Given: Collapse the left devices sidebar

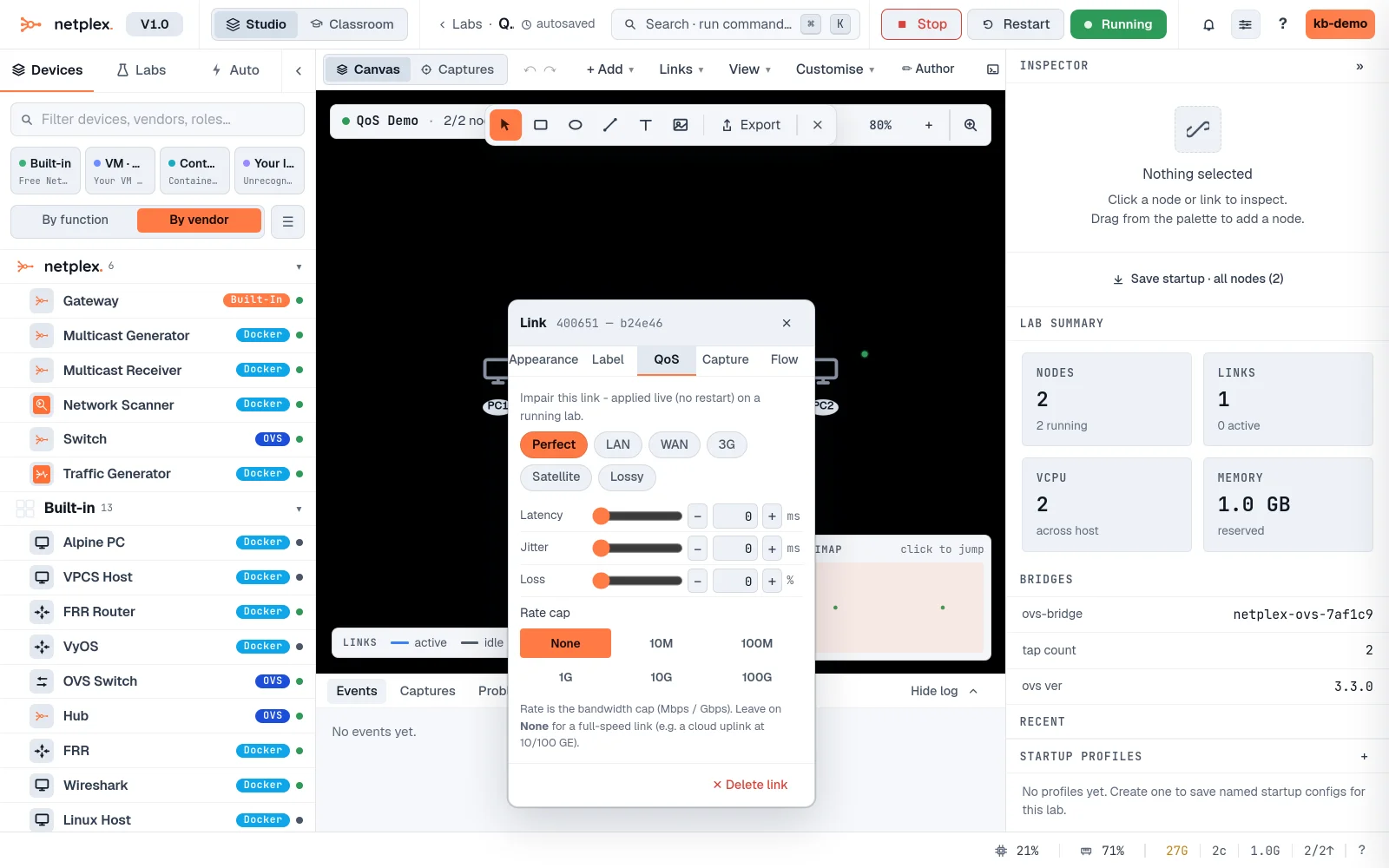Looking at the screenshot, I should (x=299, y=70).
